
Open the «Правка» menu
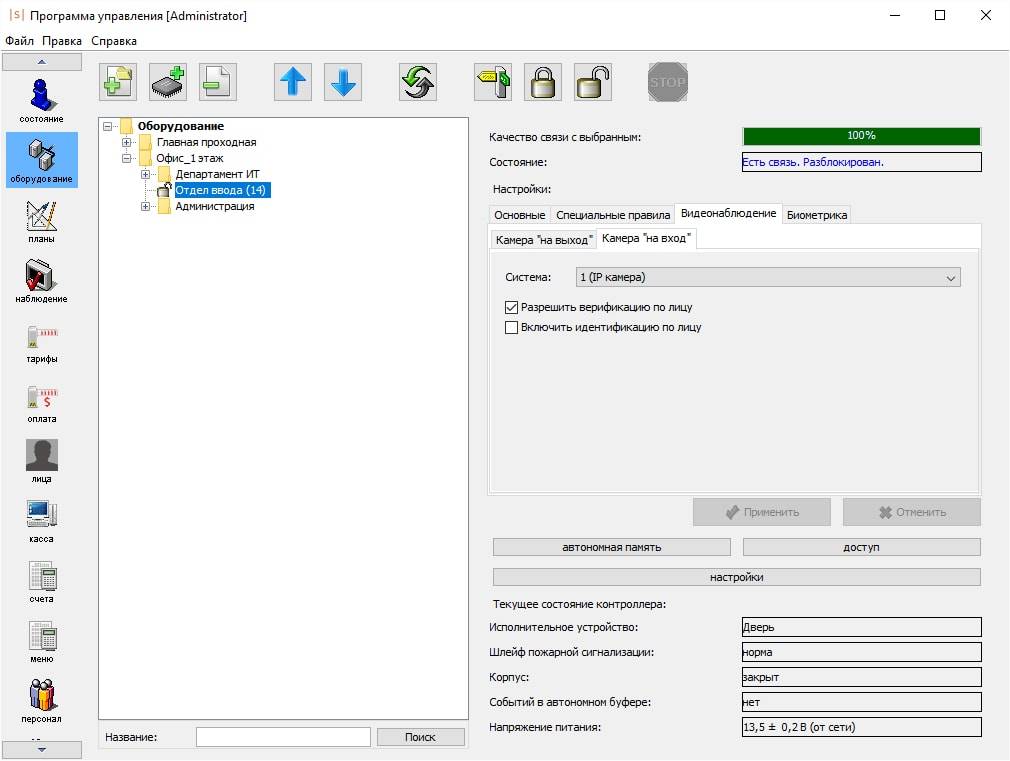point(62,41)
